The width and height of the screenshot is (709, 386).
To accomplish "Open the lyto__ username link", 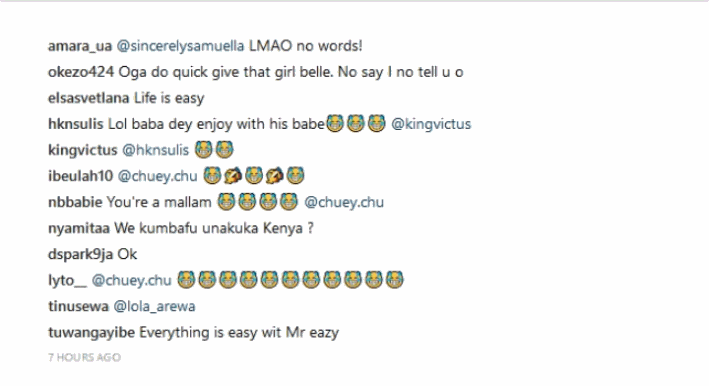I will 67,280.
